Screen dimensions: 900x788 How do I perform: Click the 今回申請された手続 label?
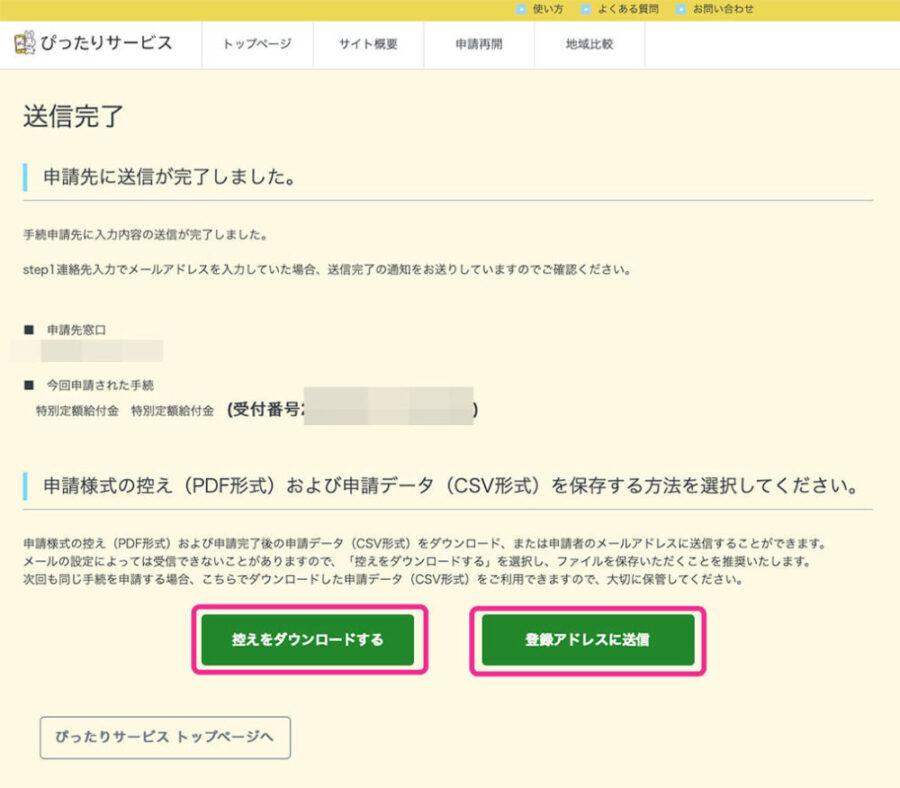(100, 385)
